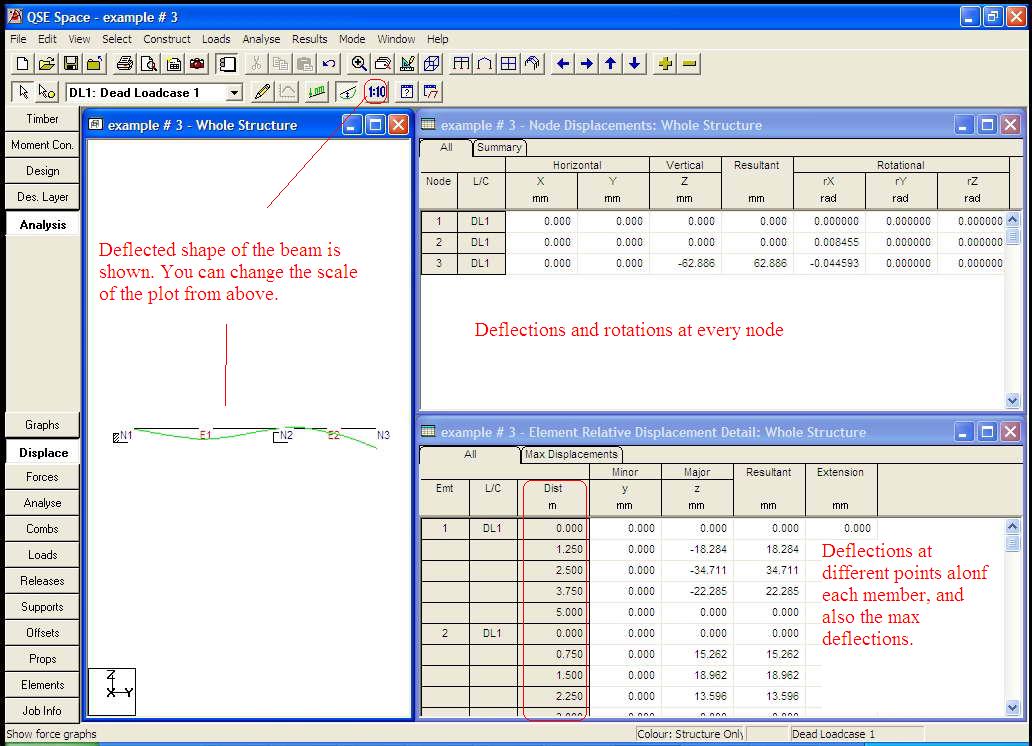Screen dimensions: 1032x746
Task: Click the yellow plus icon
Action: tap(665, 64)
